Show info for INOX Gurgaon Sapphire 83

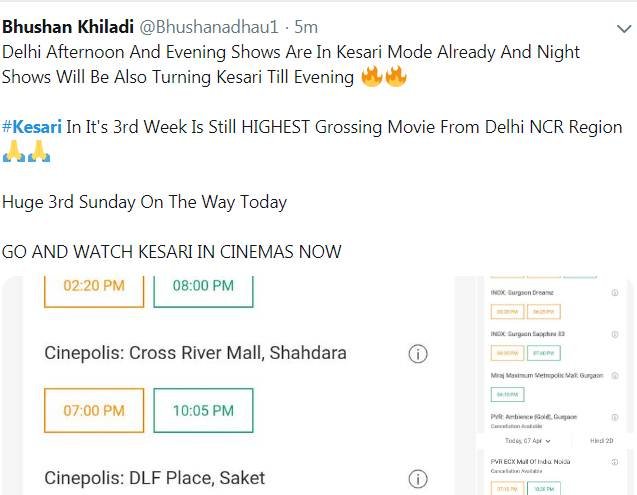(x=614, y=333)
